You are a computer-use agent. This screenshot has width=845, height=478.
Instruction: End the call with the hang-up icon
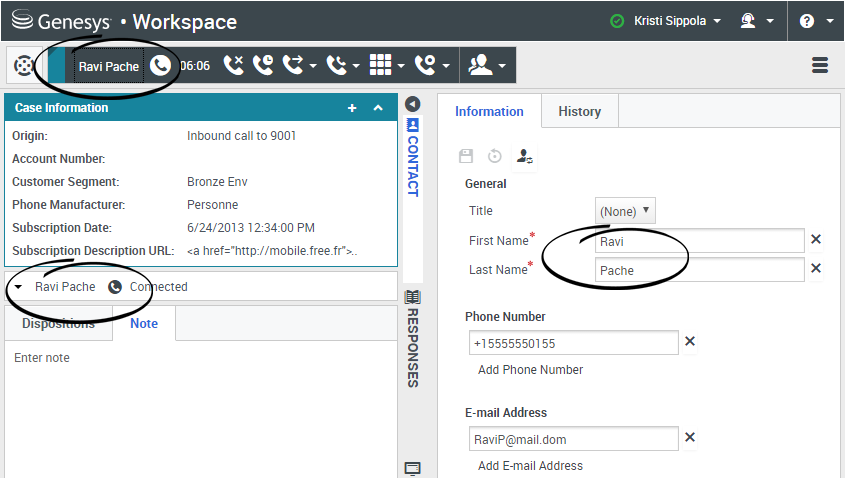pos(233,66)
